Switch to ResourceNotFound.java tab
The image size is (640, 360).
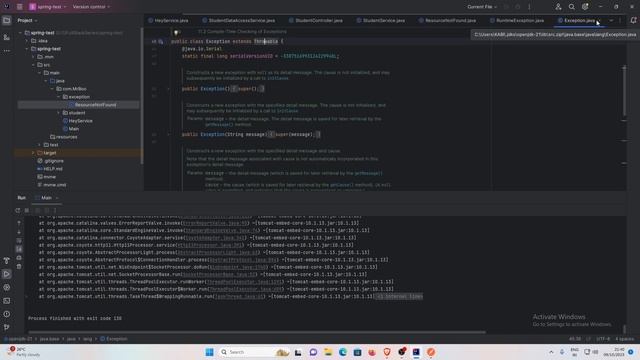tap(447, 20)
